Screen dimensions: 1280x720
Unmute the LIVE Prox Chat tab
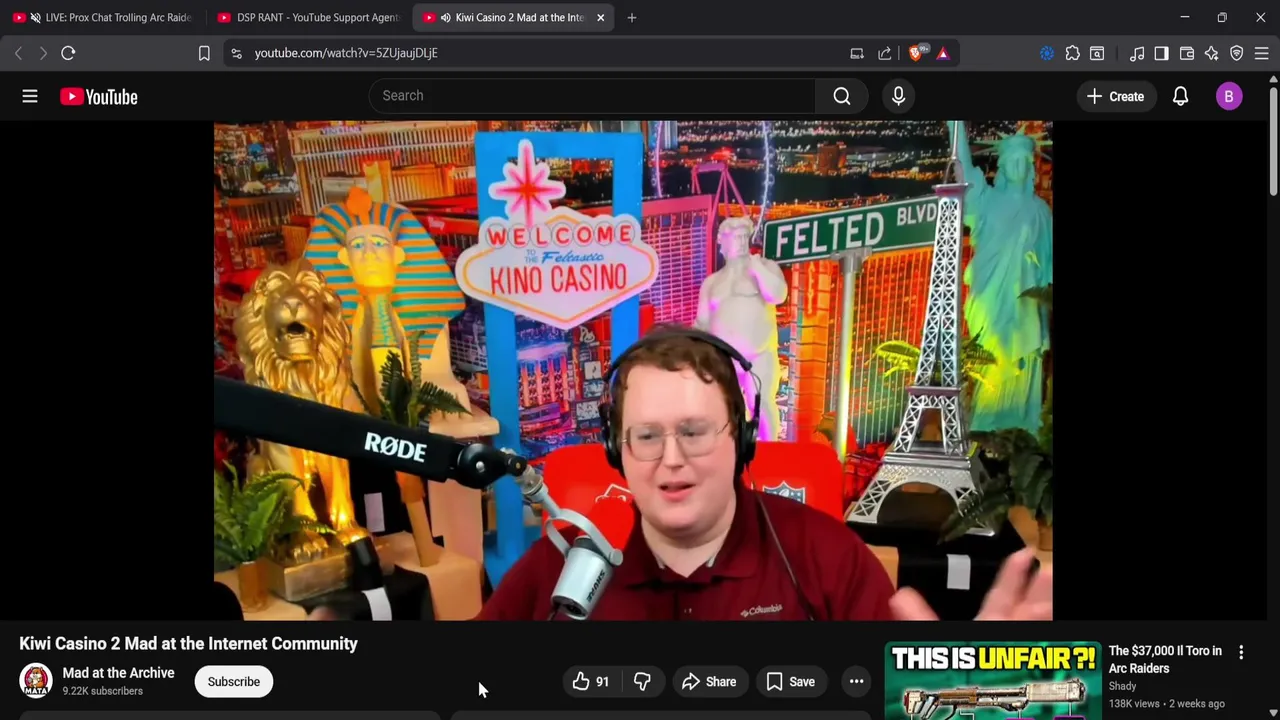(x=36, y=18)
